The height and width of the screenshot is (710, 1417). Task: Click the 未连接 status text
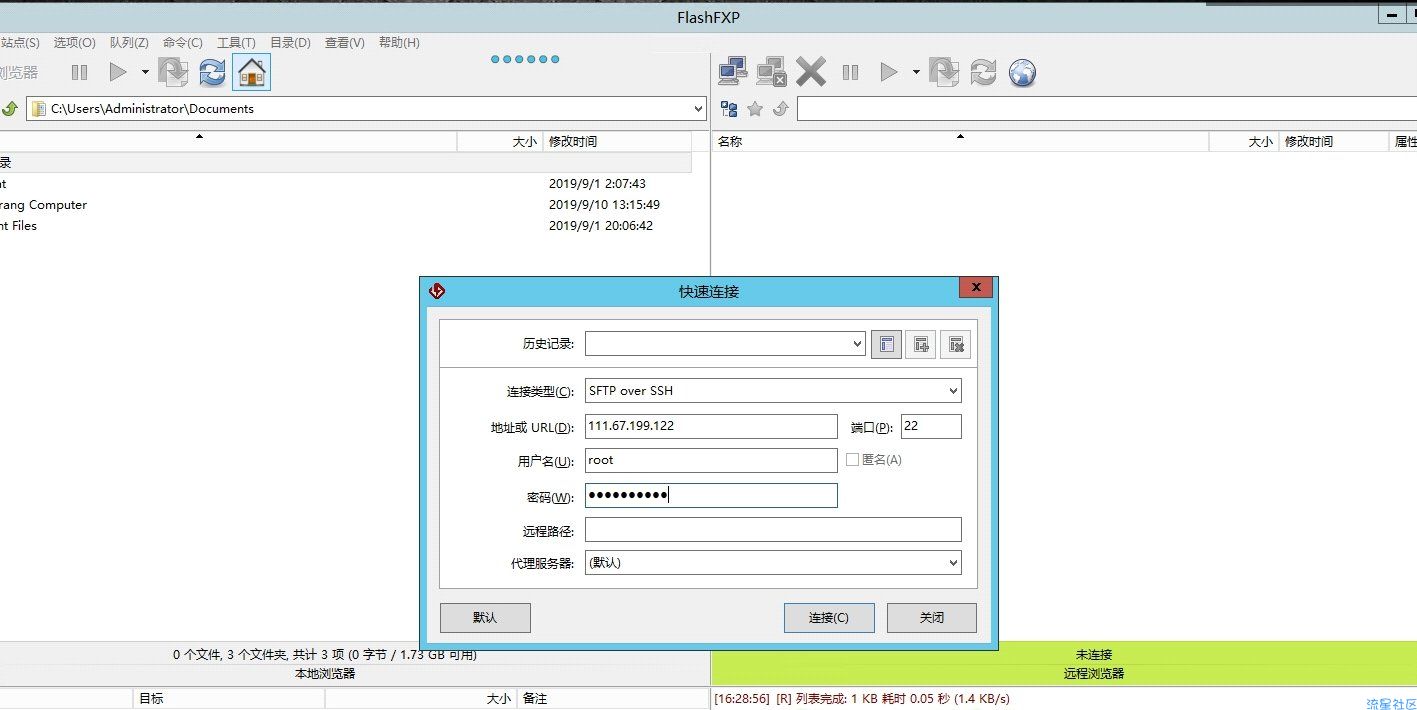point(1094,654)
